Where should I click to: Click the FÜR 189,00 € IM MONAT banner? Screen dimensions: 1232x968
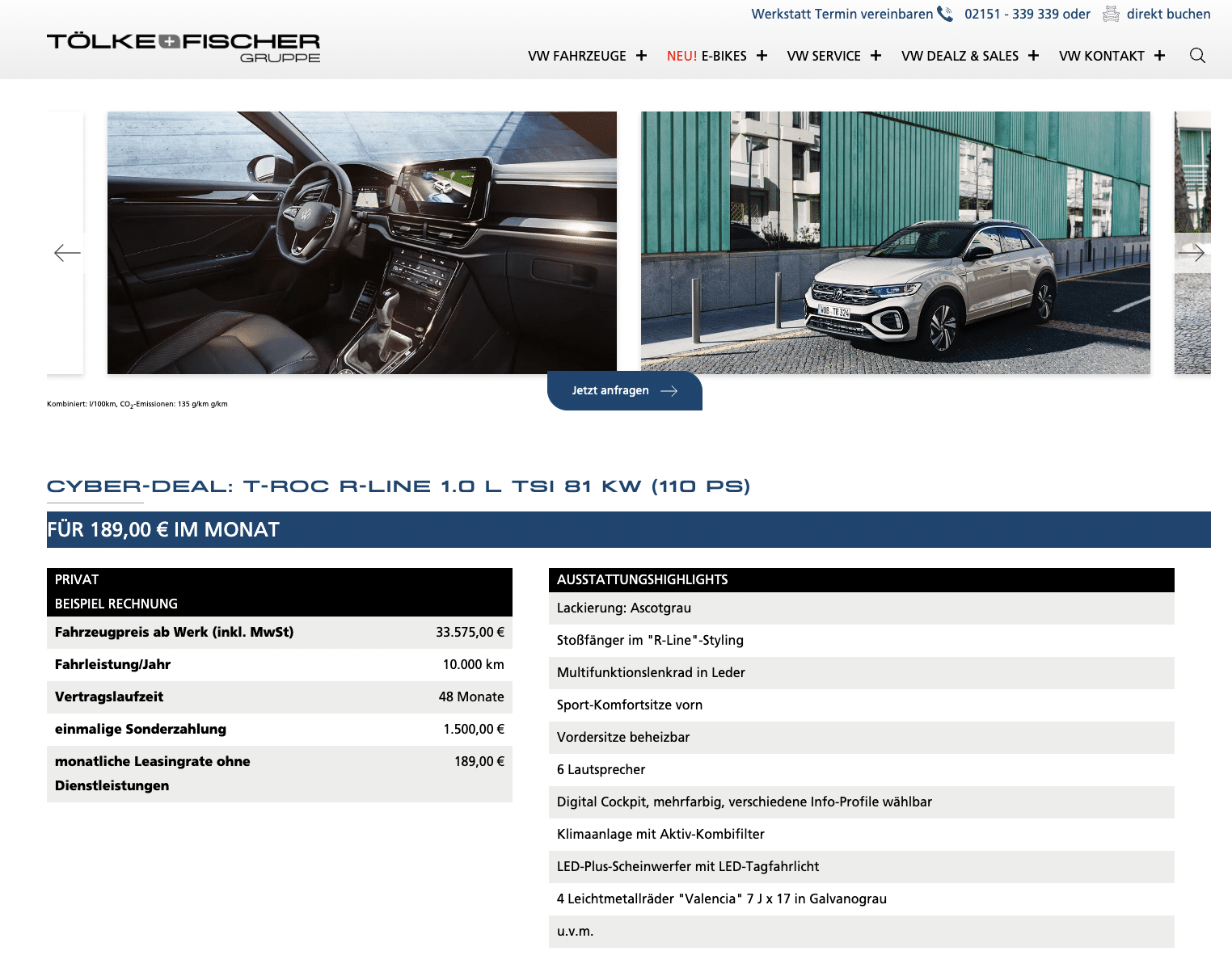[x=629, y=529]
